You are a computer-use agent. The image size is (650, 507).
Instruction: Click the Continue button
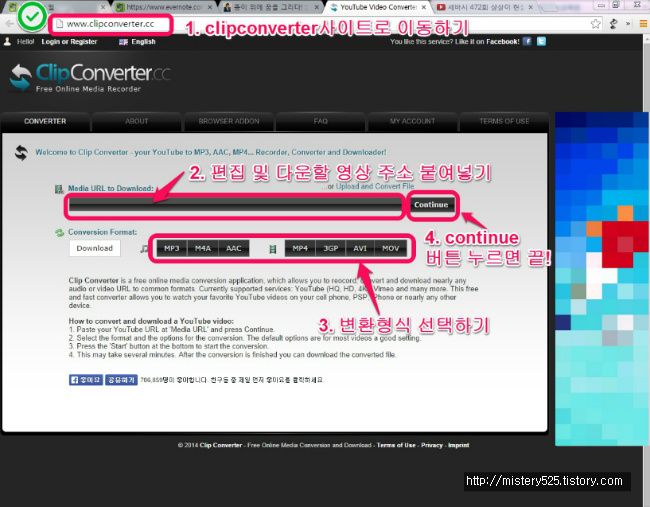[431, 205]
